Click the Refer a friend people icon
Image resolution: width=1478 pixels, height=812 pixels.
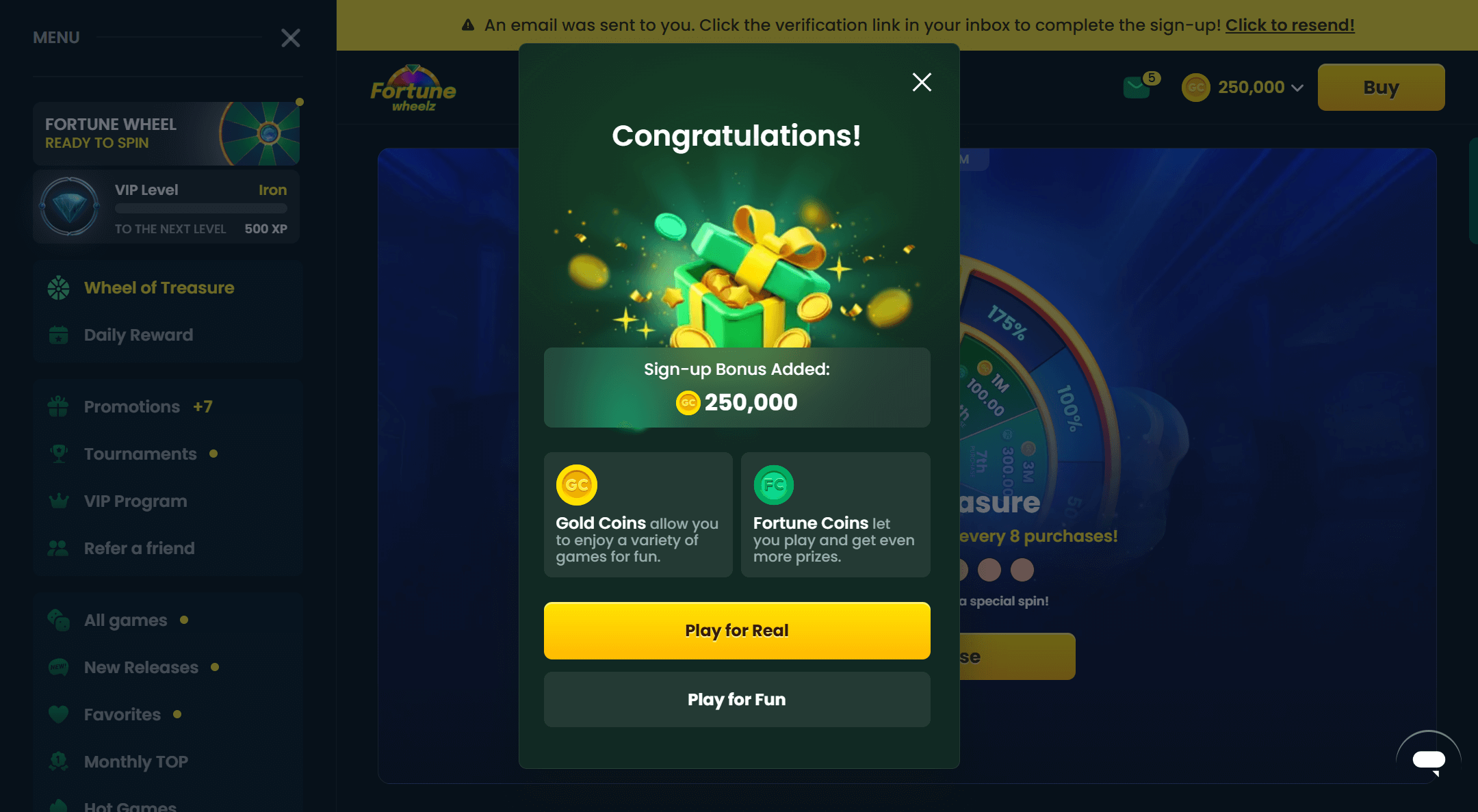[58, 548]
